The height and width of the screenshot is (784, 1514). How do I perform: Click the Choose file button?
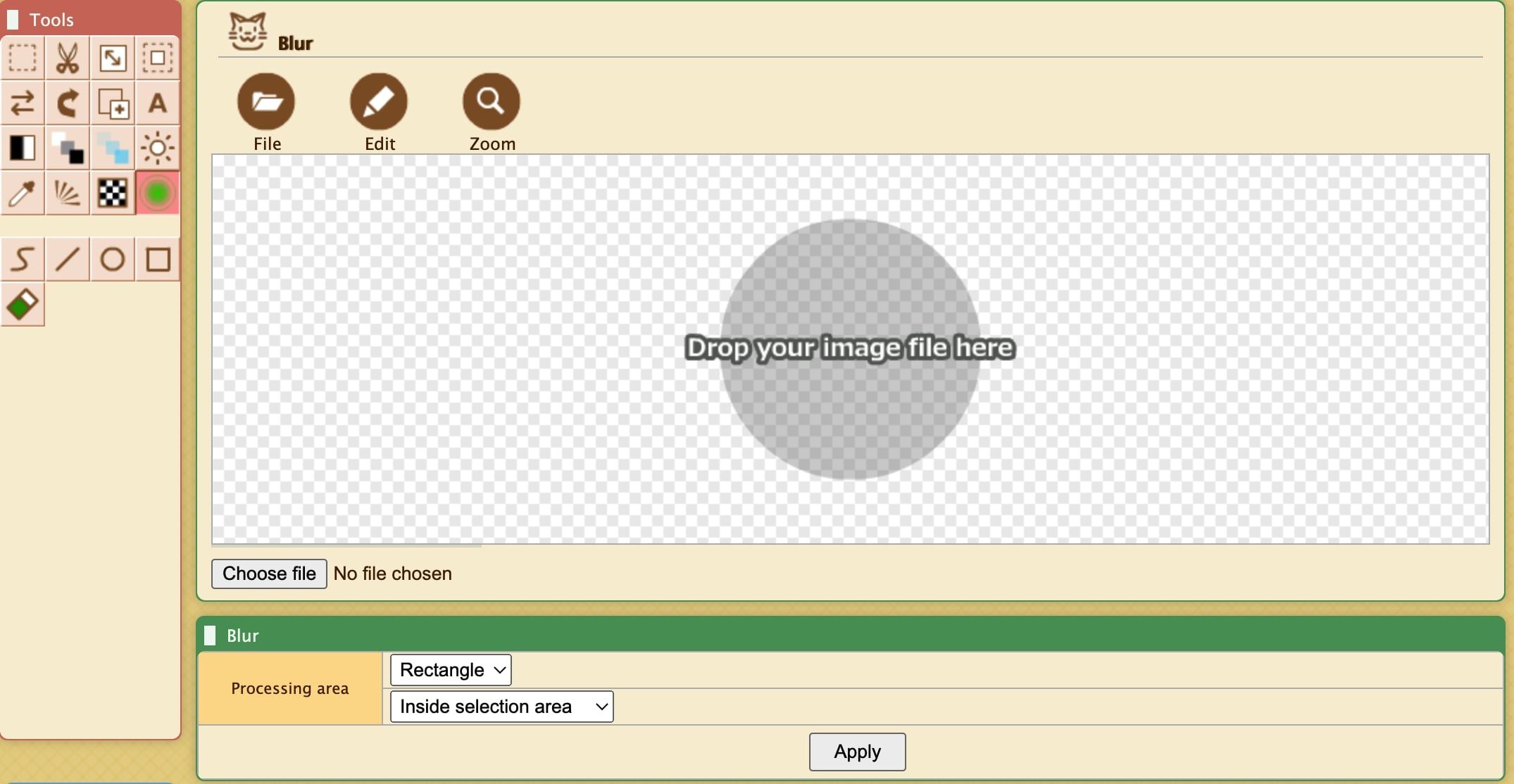point(268,573)
